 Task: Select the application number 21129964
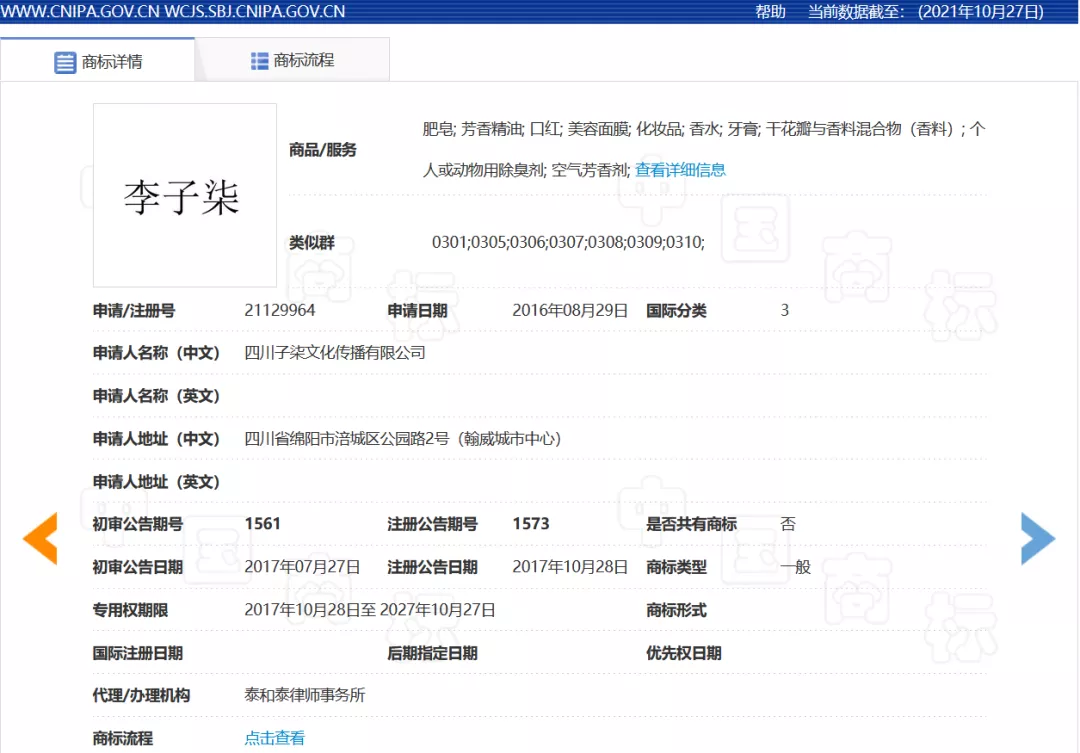tap(281, 310)
